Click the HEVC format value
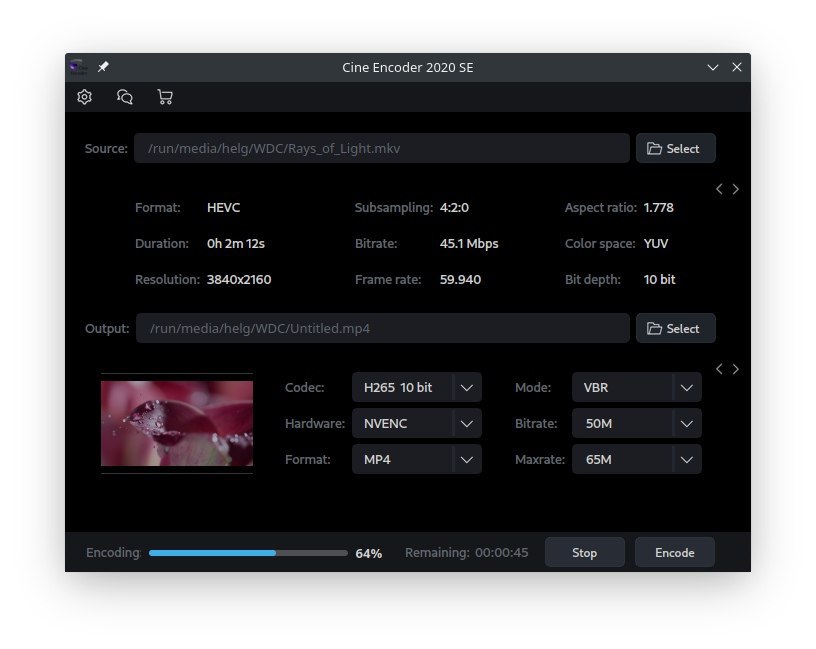816x649 pixels. coord(223,208)
